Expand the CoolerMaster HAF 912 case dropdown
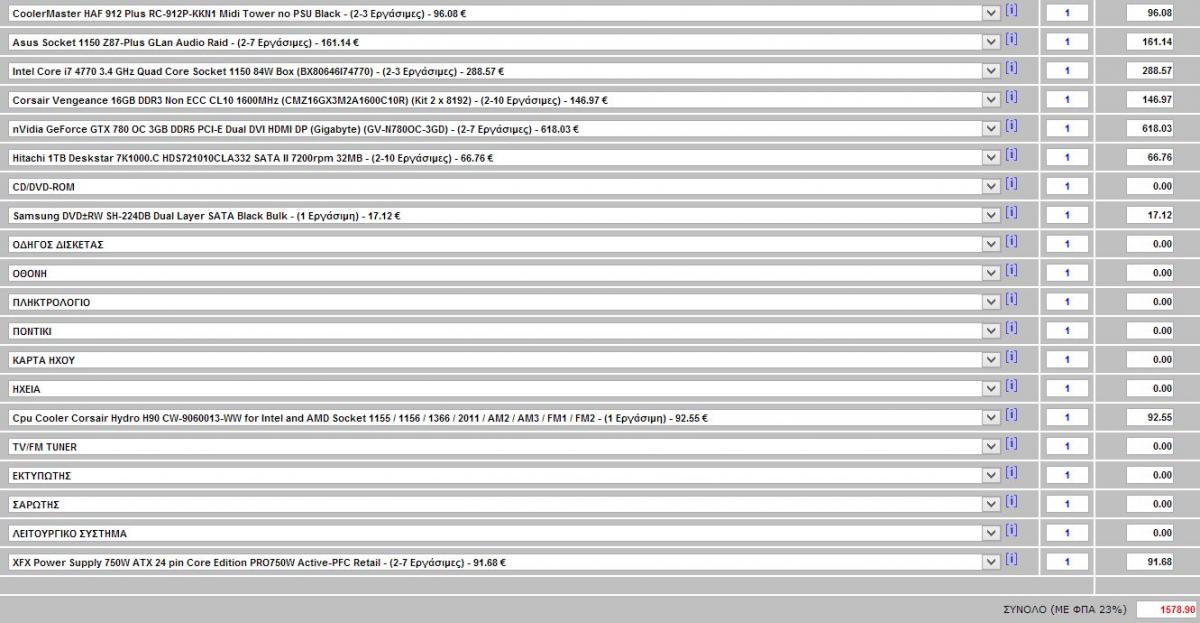The image size is (1200, 623). click(x=990, y=14)
